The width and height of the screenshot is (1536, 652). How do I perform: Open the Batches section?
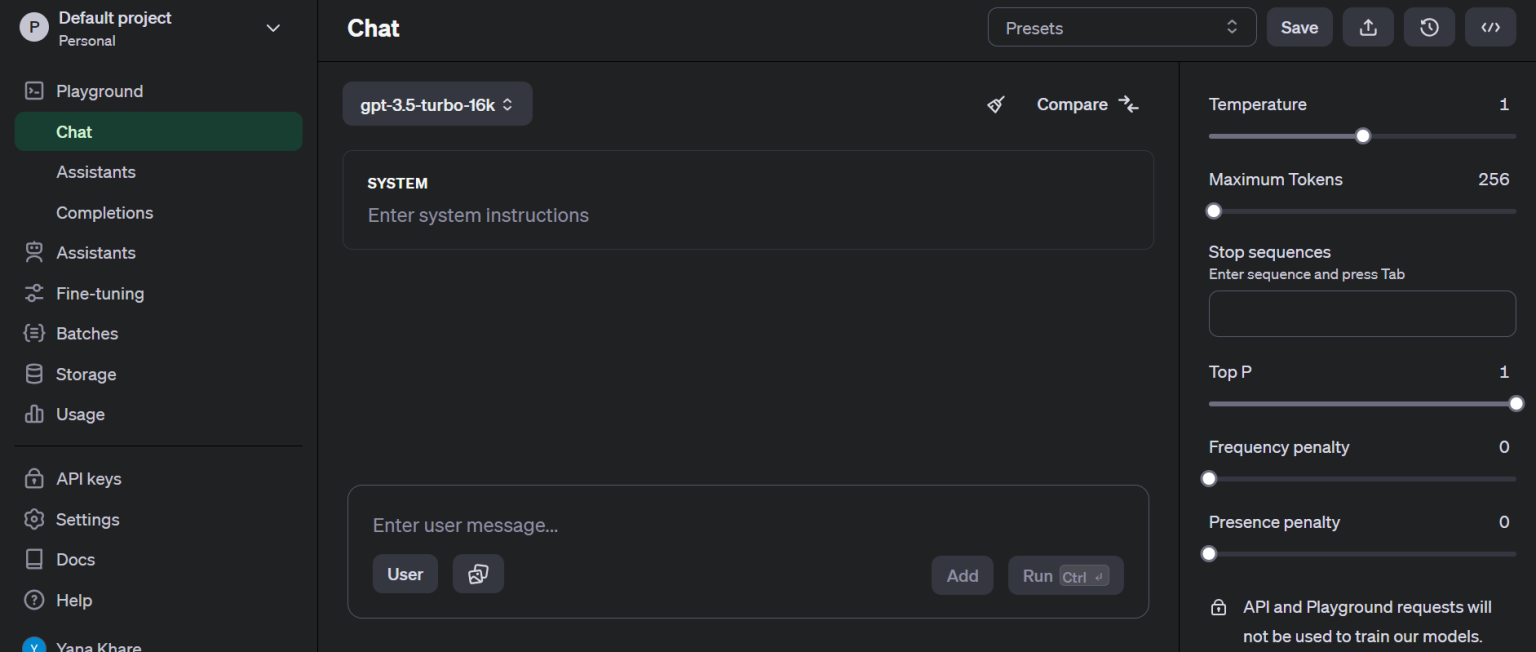[x=87, y=333]
